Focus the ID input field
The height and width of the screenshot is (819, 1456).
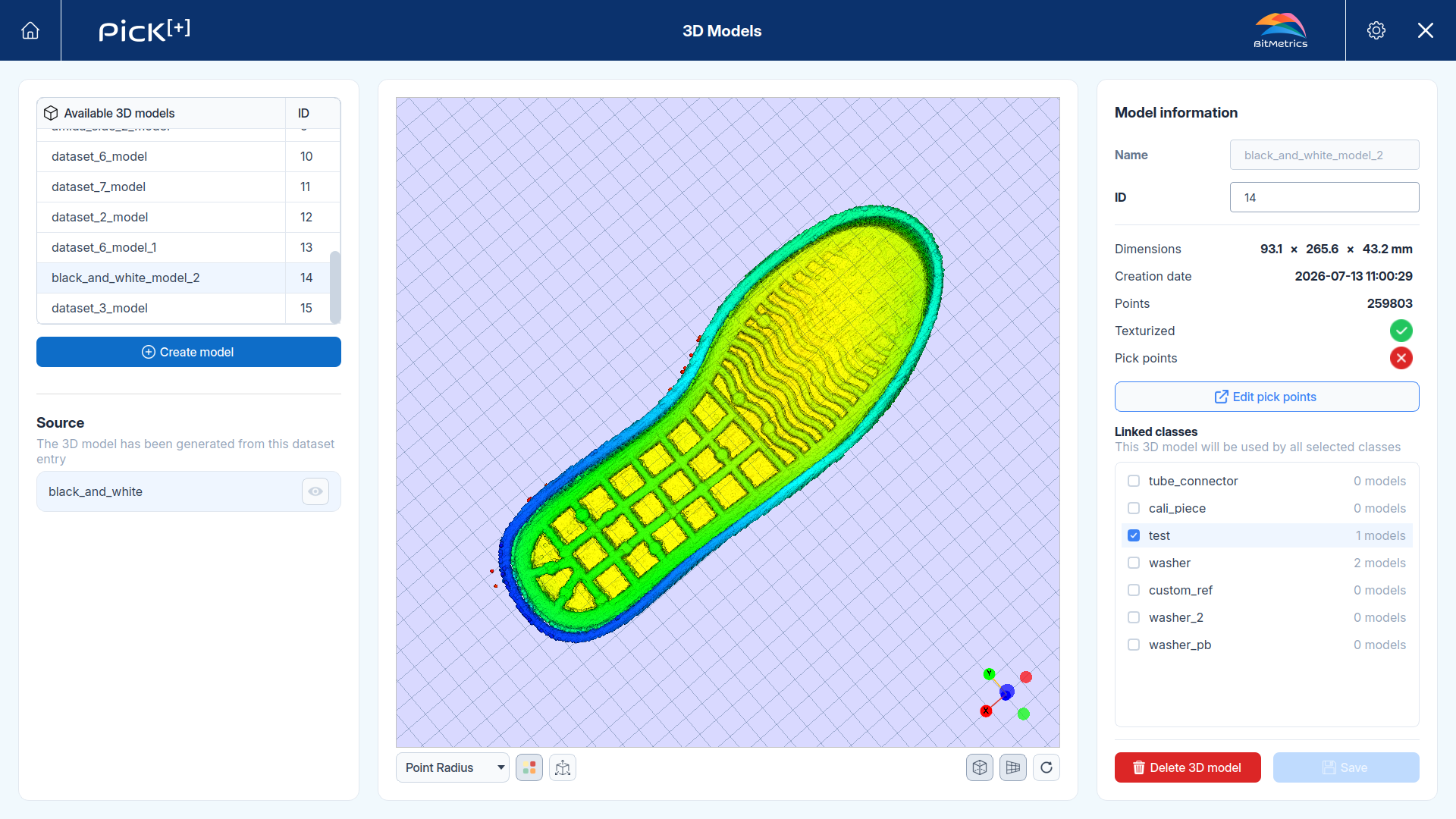1324,197
